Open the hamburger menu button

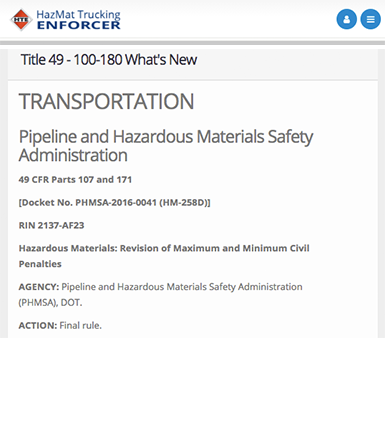(370, 19)
